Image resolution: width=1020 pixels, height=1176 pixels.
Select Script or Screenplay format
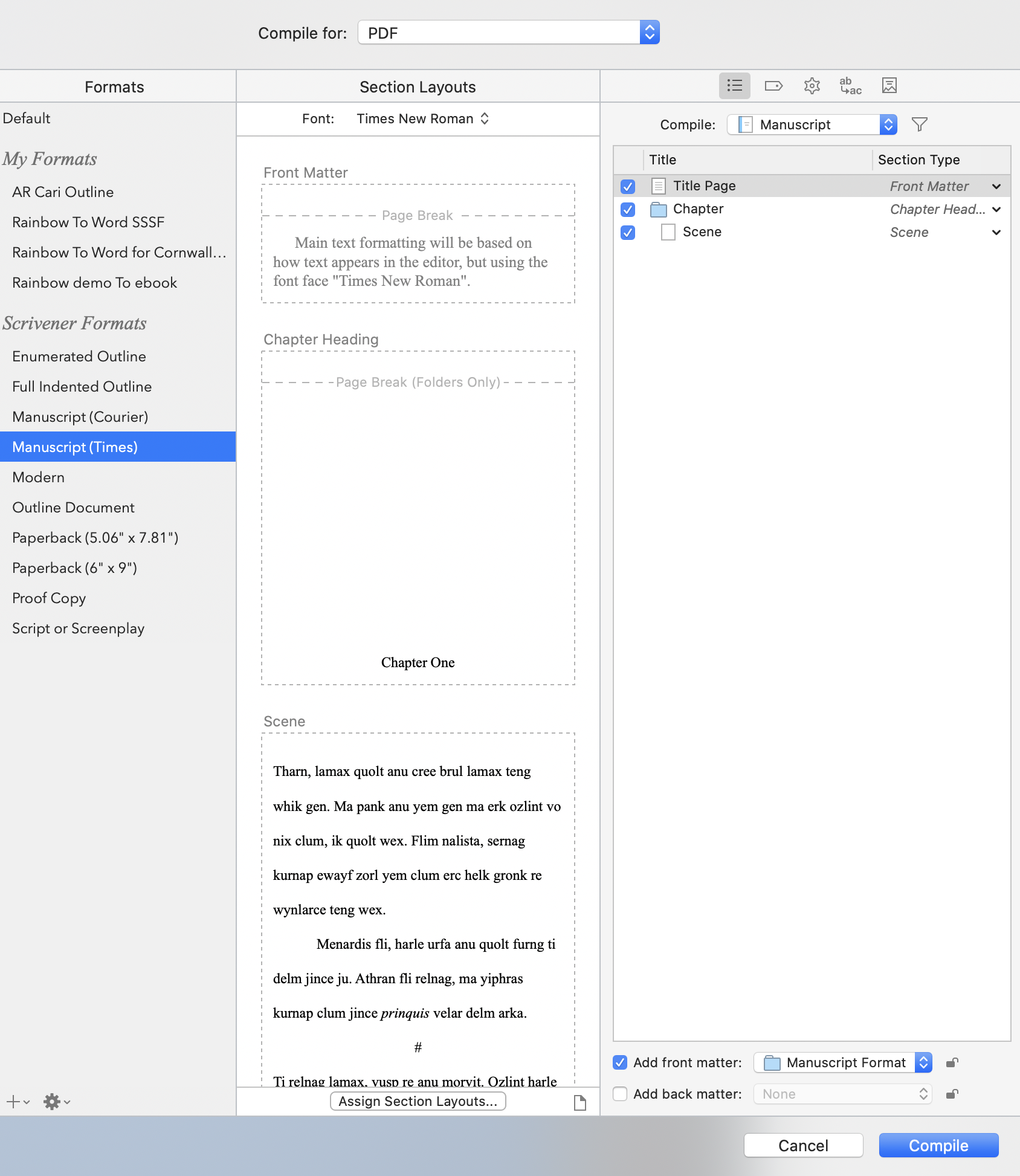tap(118, 628)
